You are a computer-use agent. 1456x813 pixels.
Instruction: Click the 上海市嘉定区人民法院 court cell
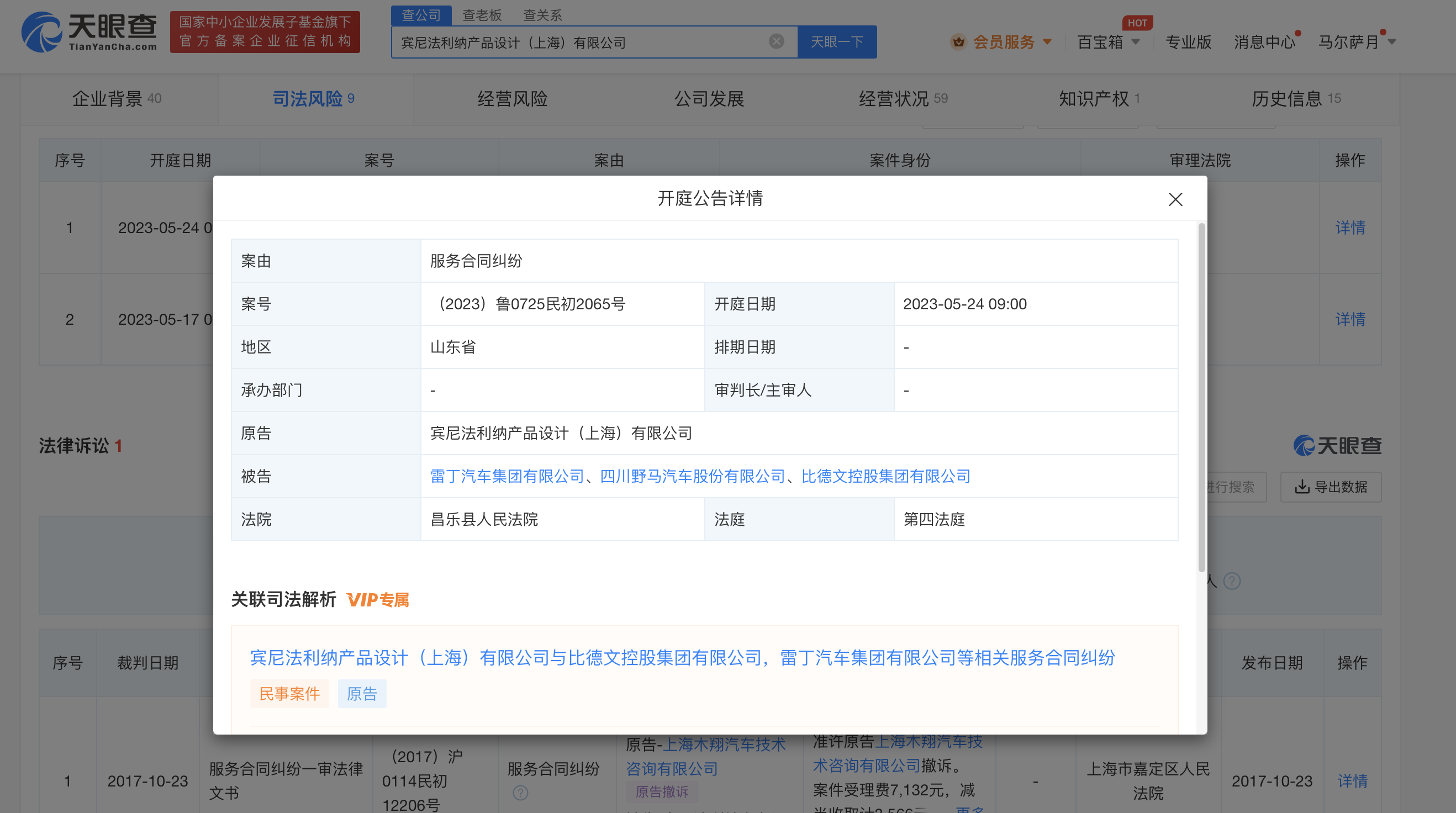(1148, 781)
